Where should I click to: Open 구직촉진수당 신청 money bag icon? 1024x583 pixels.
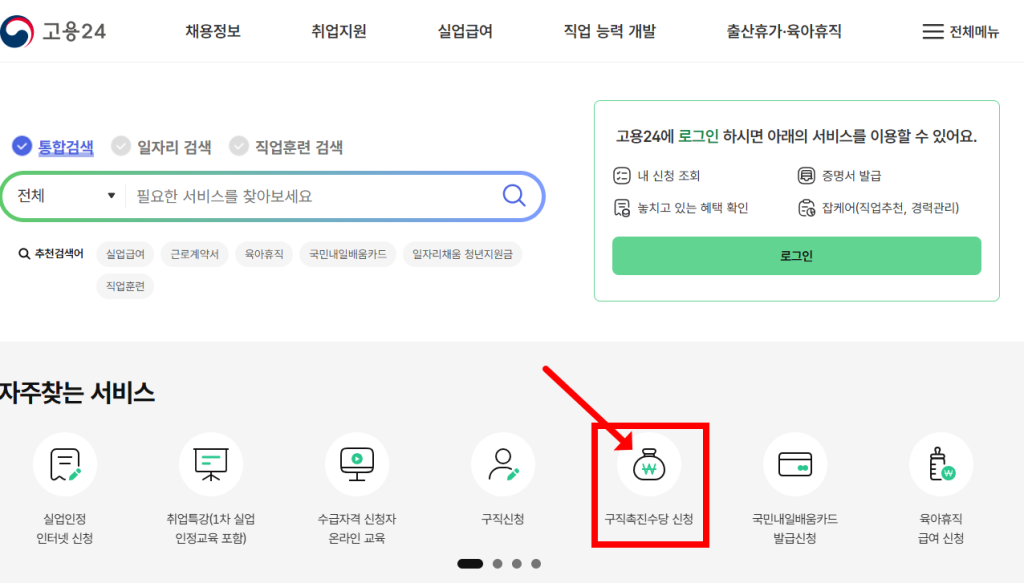(x=649, y=466)
